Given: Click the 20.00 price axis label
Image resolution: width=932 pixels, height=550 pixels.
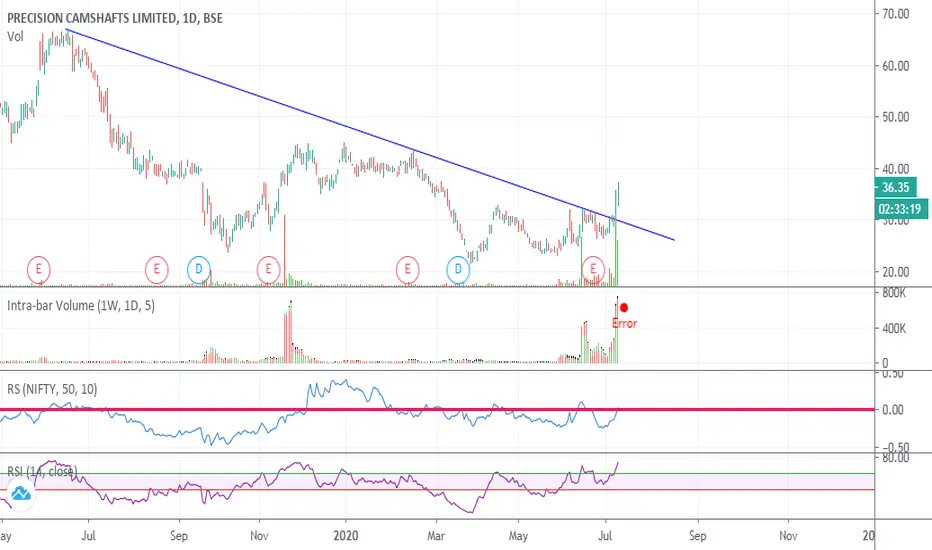Looking at the screenshot, I should click(896, 272).
